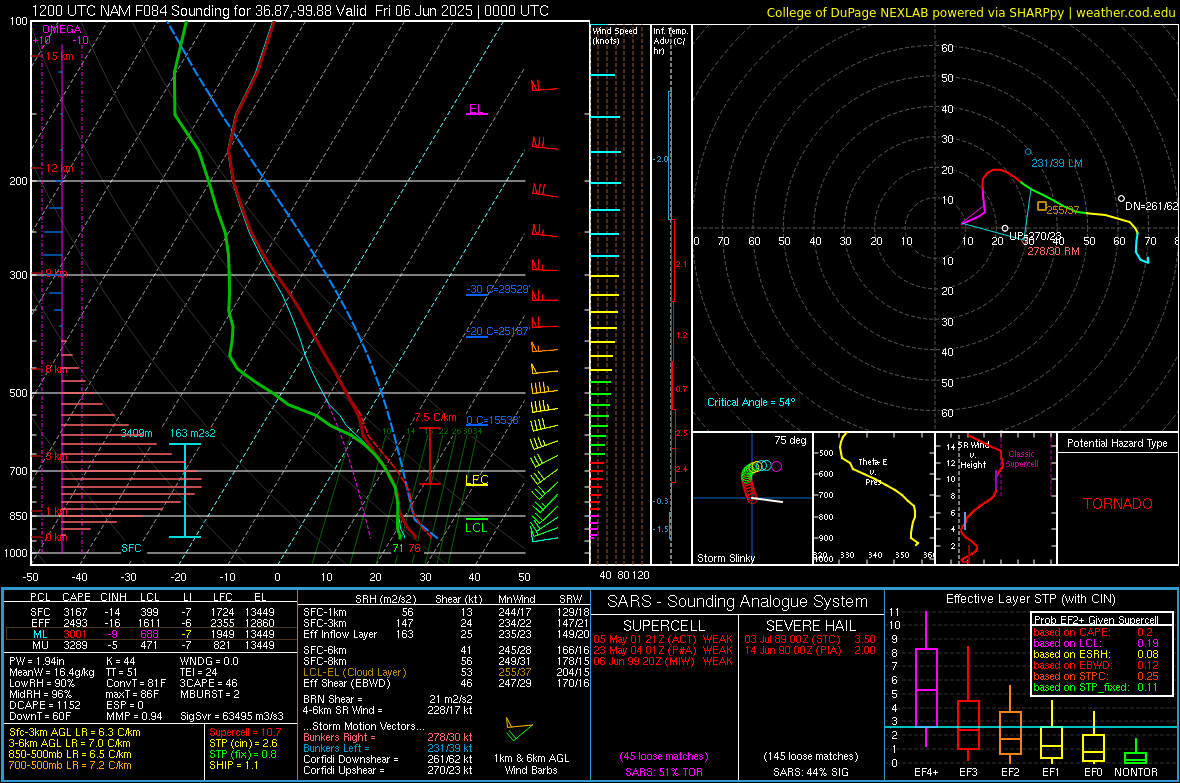Click the 'SARS: 51% TOR' result
Screen dimensions: 1180x783
tap(663, 772)
